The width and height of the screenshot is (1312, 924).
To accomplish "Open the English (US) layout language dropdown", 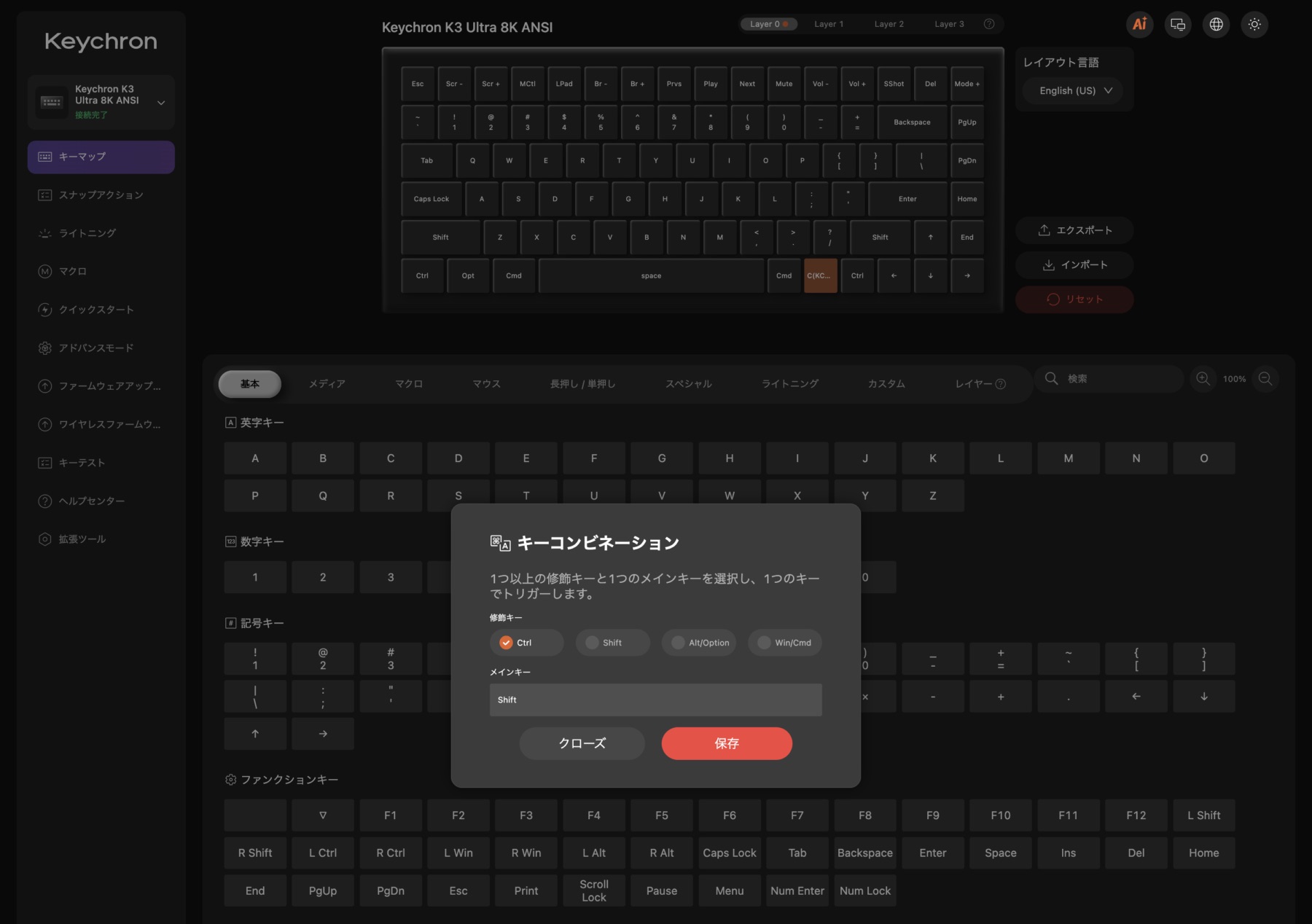I will (x=1071, y=90).
